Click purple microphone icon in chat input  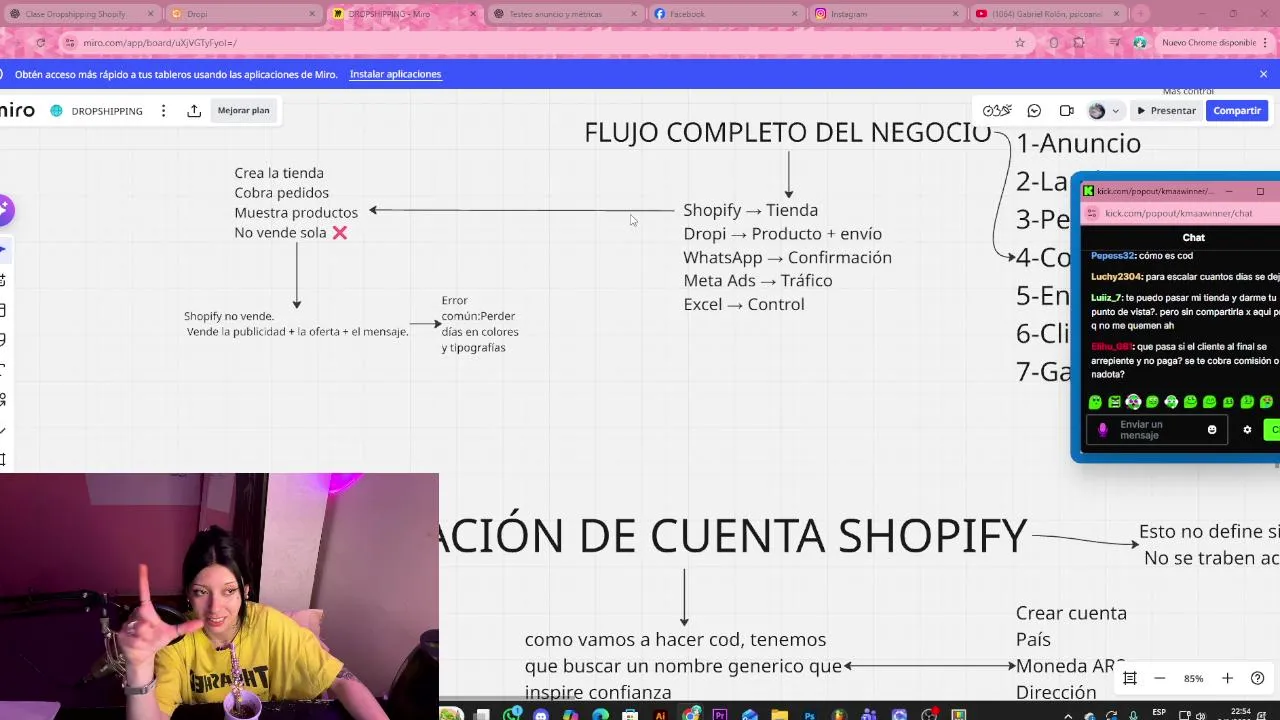1103,430
